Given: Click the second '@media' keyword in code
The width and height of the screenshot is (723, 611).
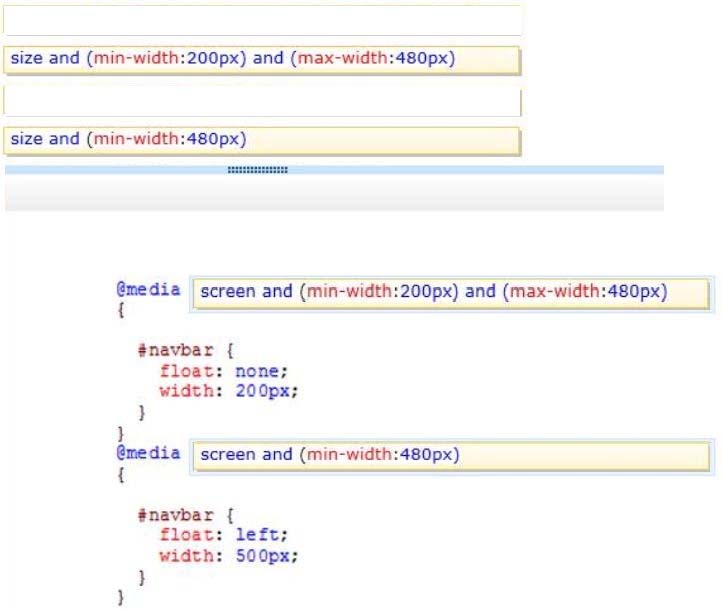Looking at the screenshot, I should [x=148, y=453].
